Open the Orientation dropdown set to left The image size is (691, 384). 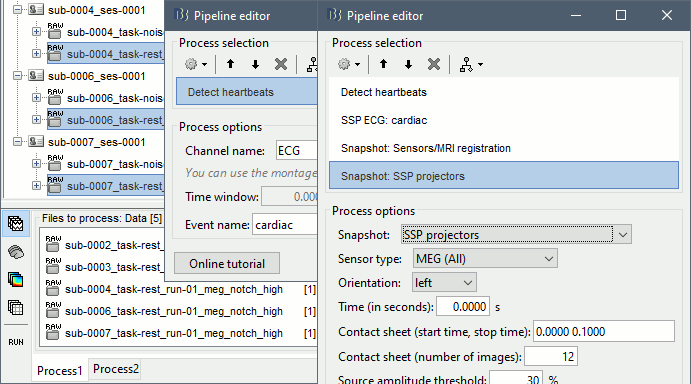[x=444, y=283]
